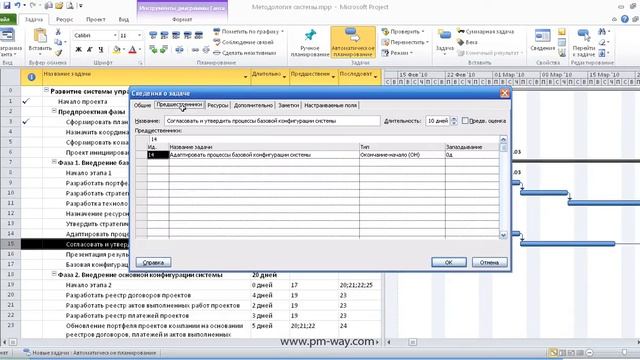The height and width of the screenshot is (360, 640).
Task: Click the large Paste (Вставить) icon
Action: click(x=40, y=36)
